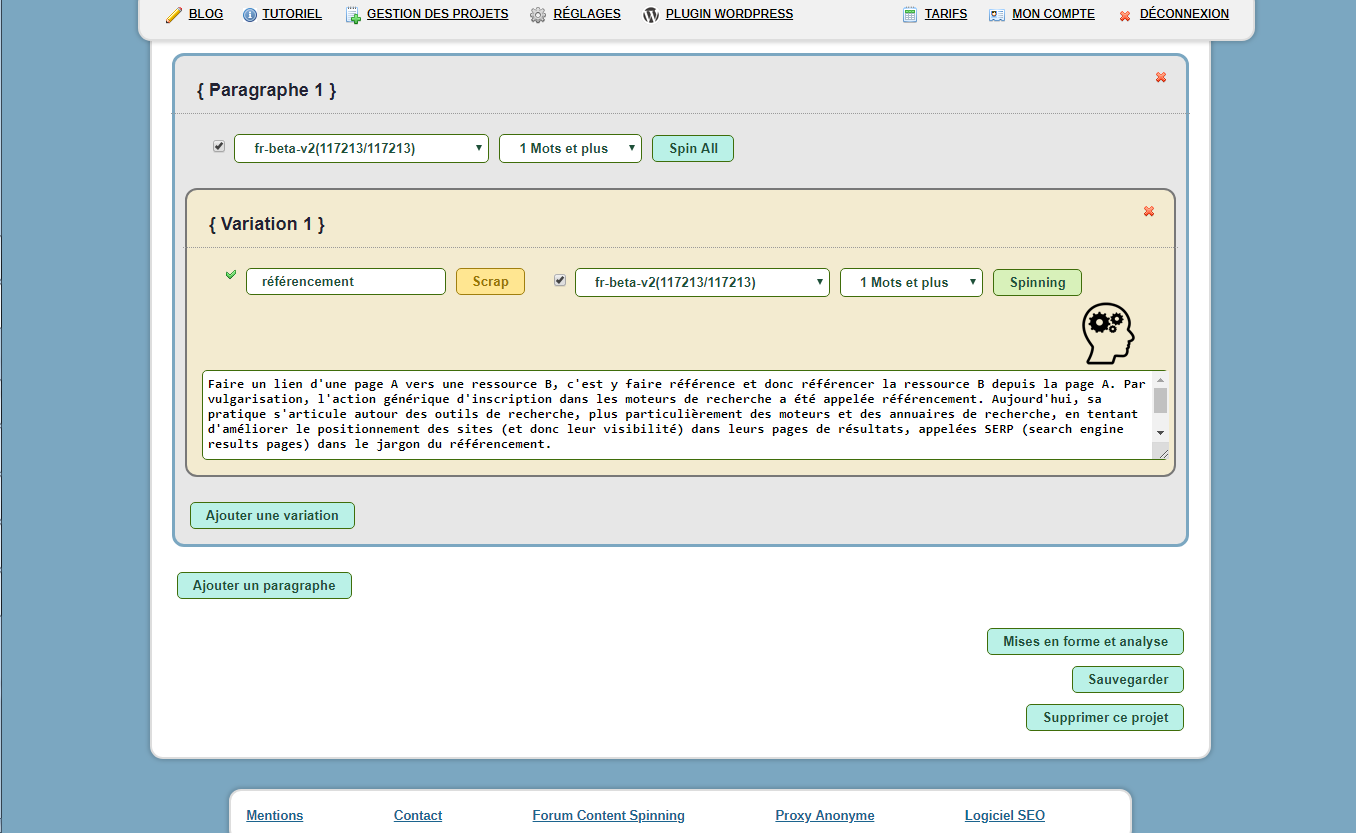Click the Spin All button

[693, 148]
